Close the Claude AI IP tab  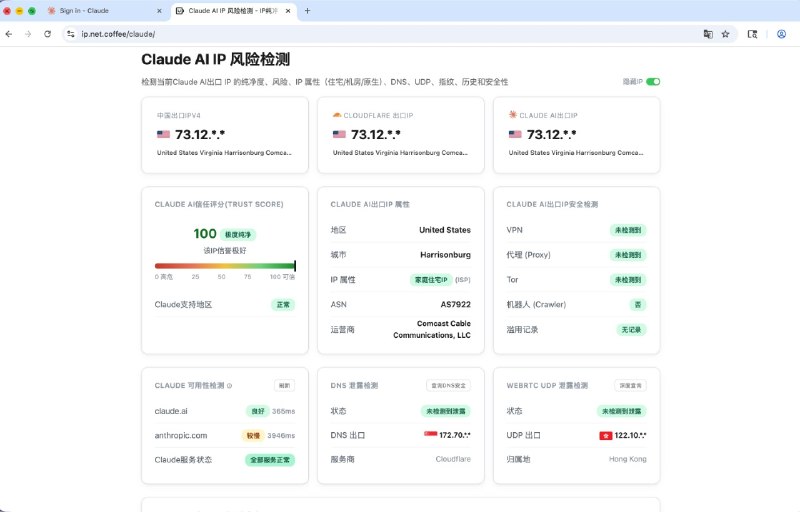(288, 11)
